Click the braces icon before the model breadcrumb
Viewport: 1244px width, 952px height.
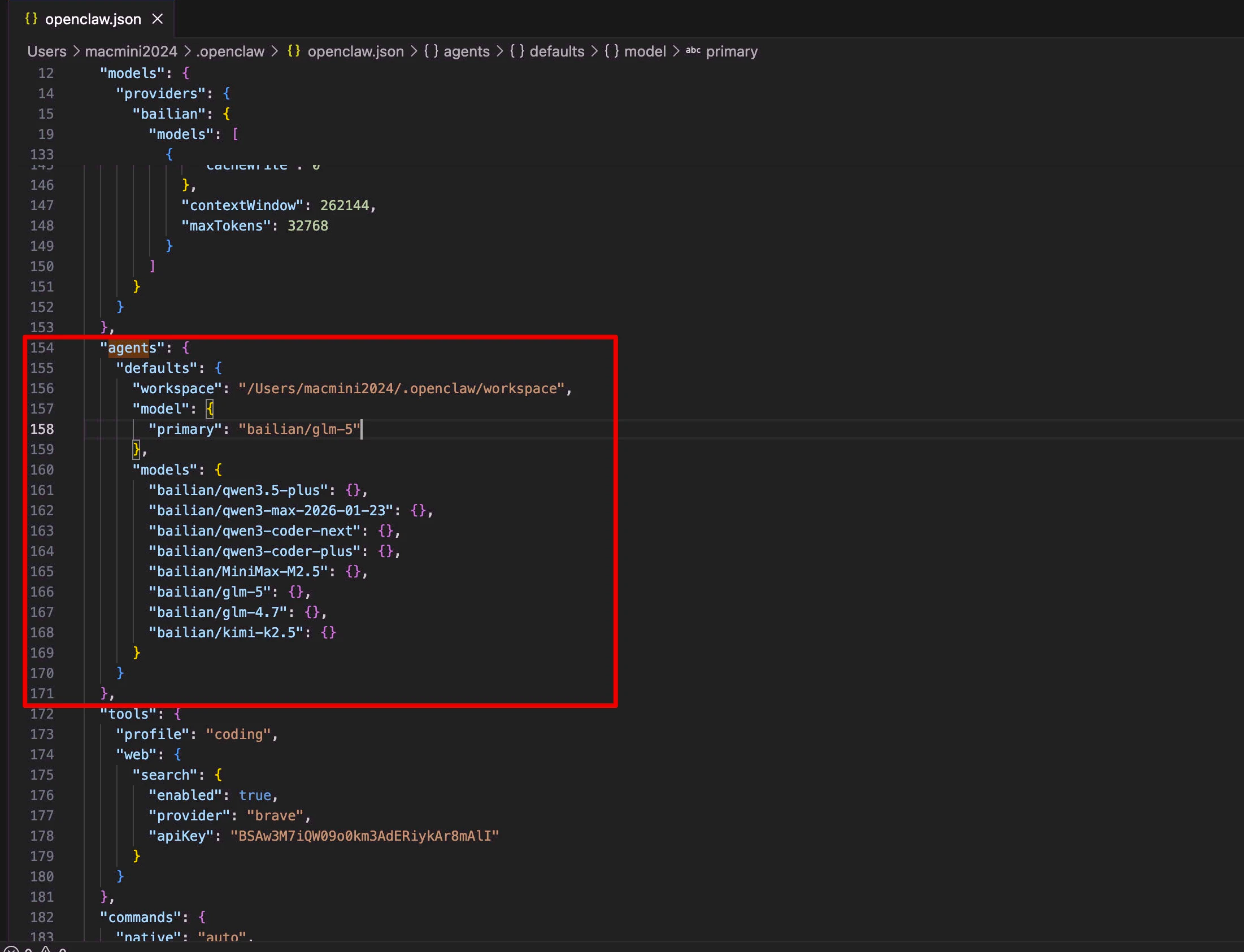tap(611, 51)
